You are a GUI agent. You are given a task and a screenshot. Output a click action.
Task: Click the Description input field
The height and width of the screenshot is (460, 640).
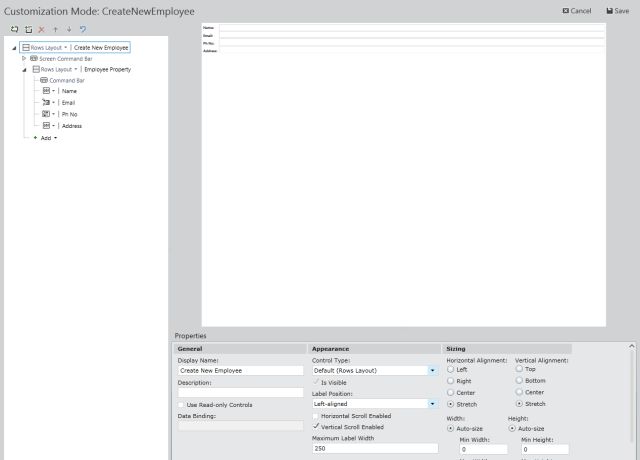(241, 393)
